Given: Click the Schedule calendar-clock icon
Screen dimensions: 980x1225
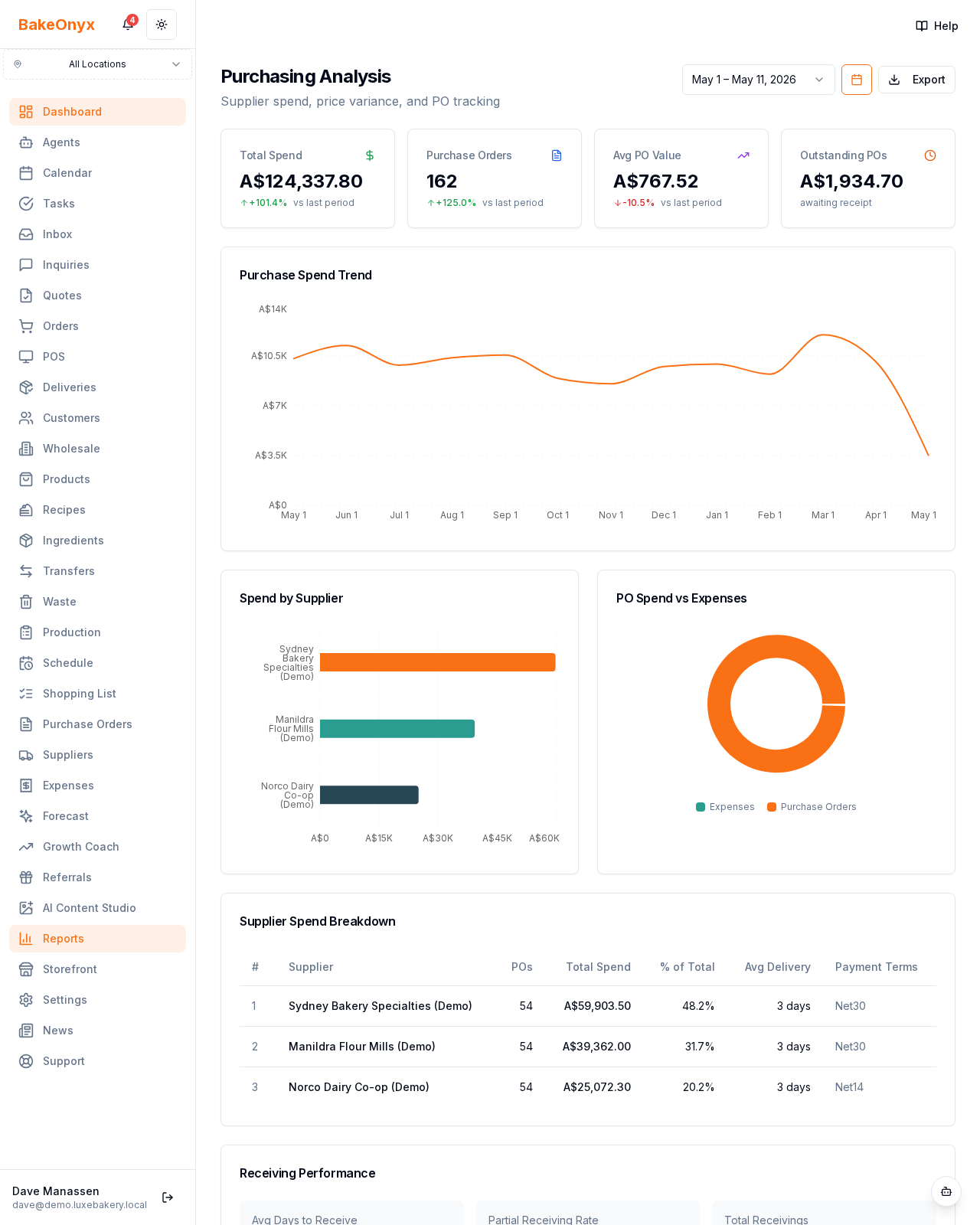Looking at the screenshot, I should [26, 663].
